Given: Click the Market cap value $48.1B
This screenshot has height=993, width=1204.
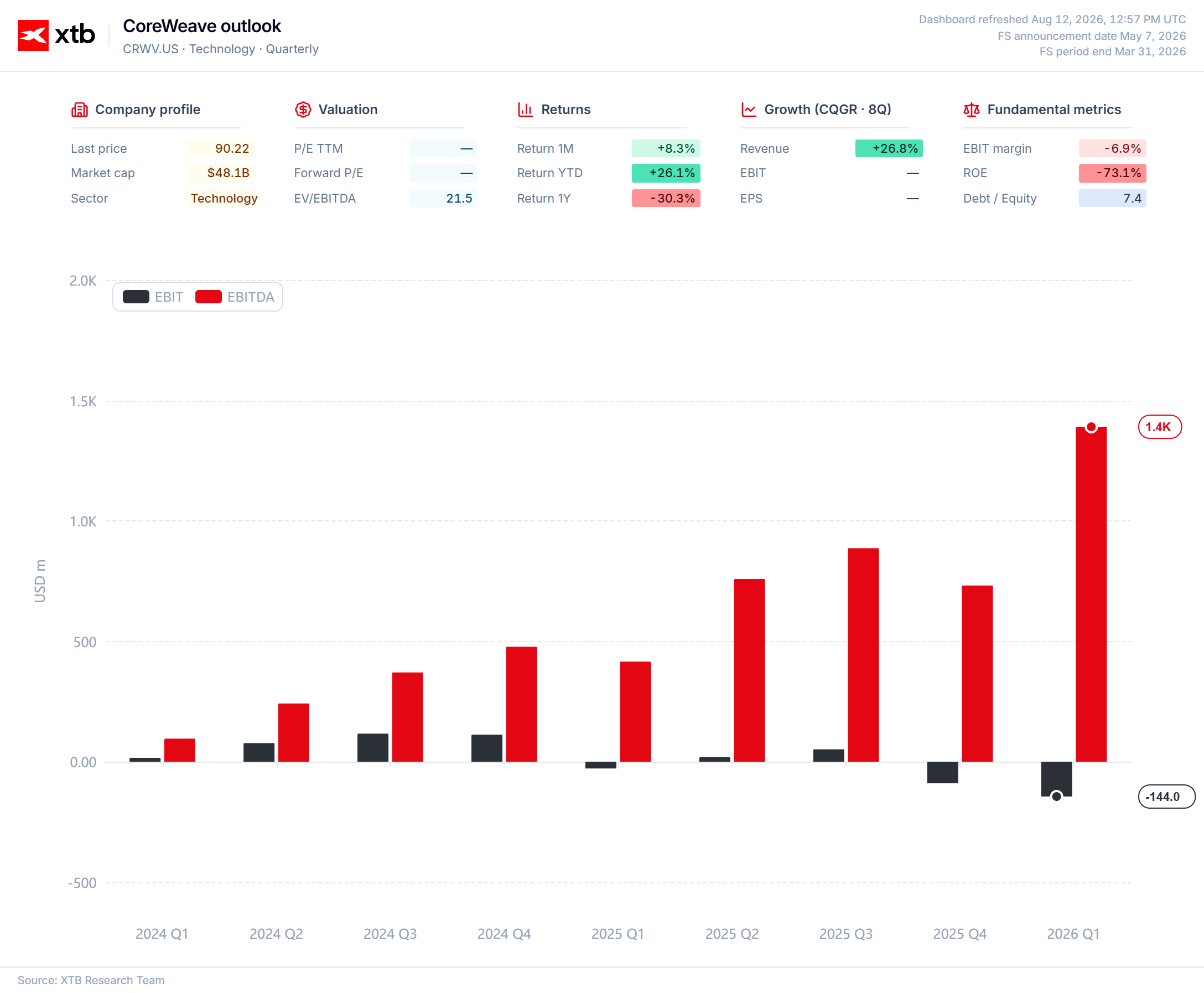Looking at the screenshot, I should (220, 173).
